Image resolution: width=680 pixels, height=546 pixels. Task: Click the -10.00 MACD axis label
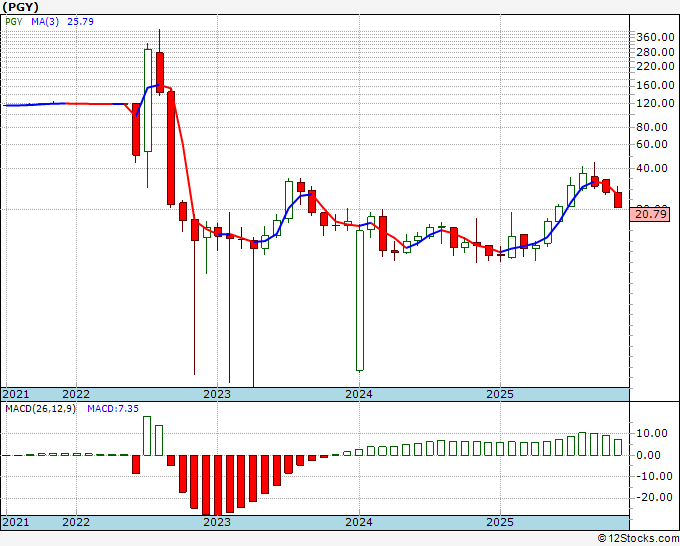tap(652, 476)
